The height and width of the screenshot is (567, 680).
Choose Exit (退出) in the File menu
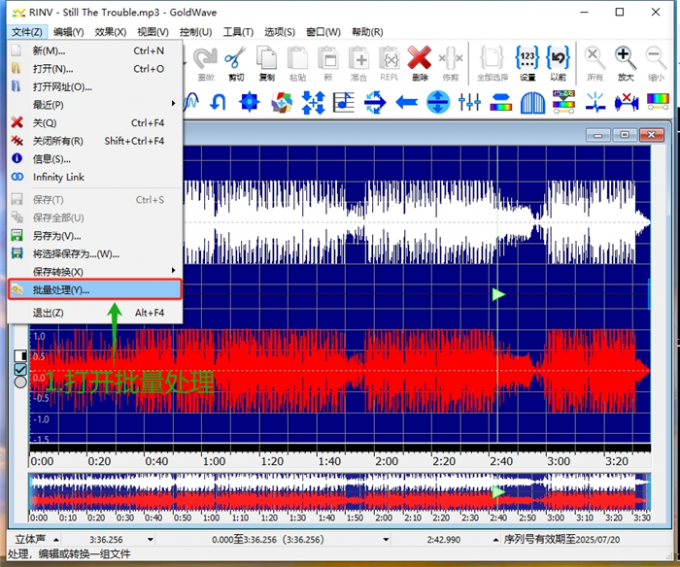95,312
